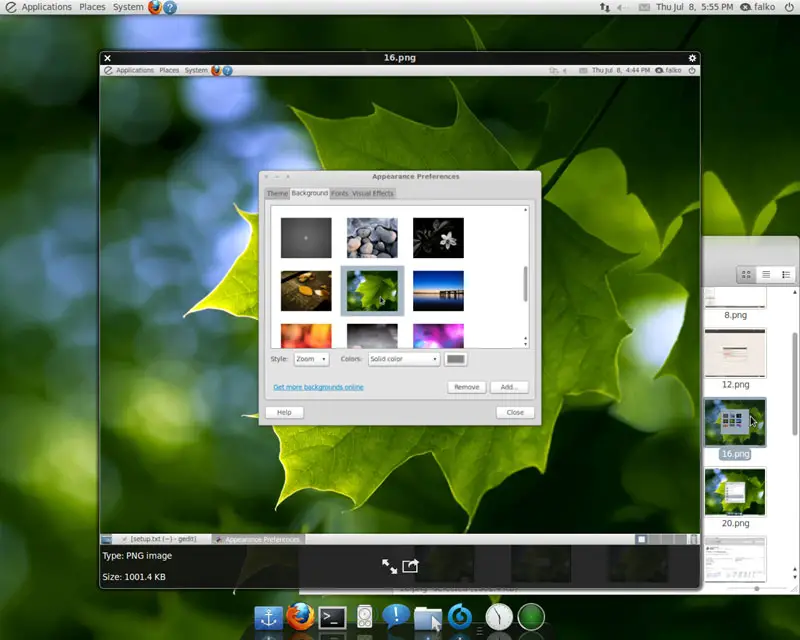Click the anchor icon in the dock
800x640 pixels.
click(267, 617)
